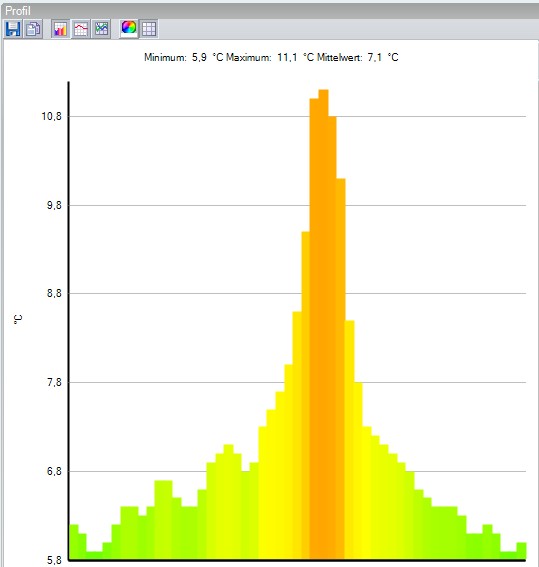539x567 pixels.
Task: Click the 6,8 y-axis label
Action: pos(54,471)
